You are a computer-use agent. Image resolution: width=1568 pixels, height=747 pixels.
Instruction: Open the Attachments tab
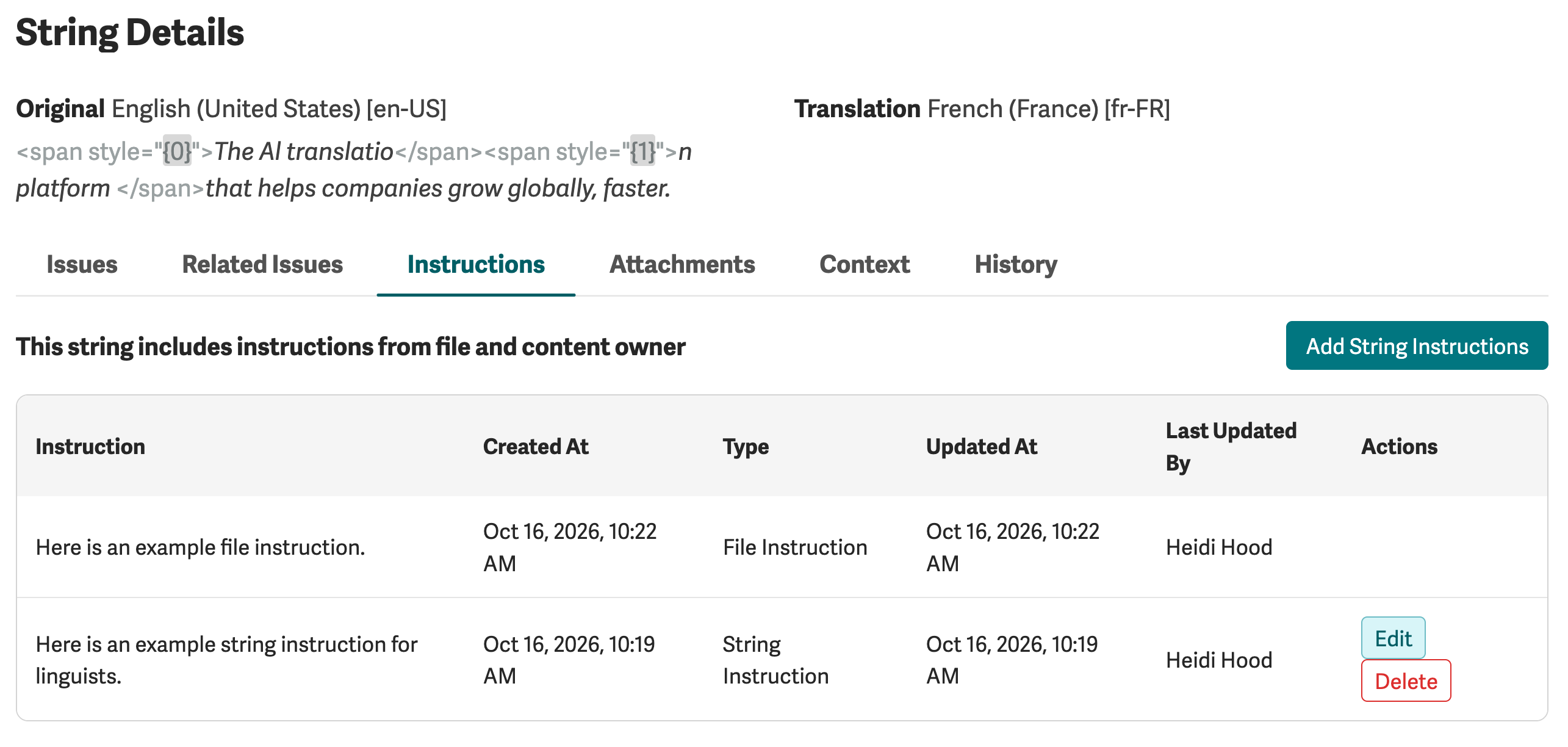pos(682,264)
